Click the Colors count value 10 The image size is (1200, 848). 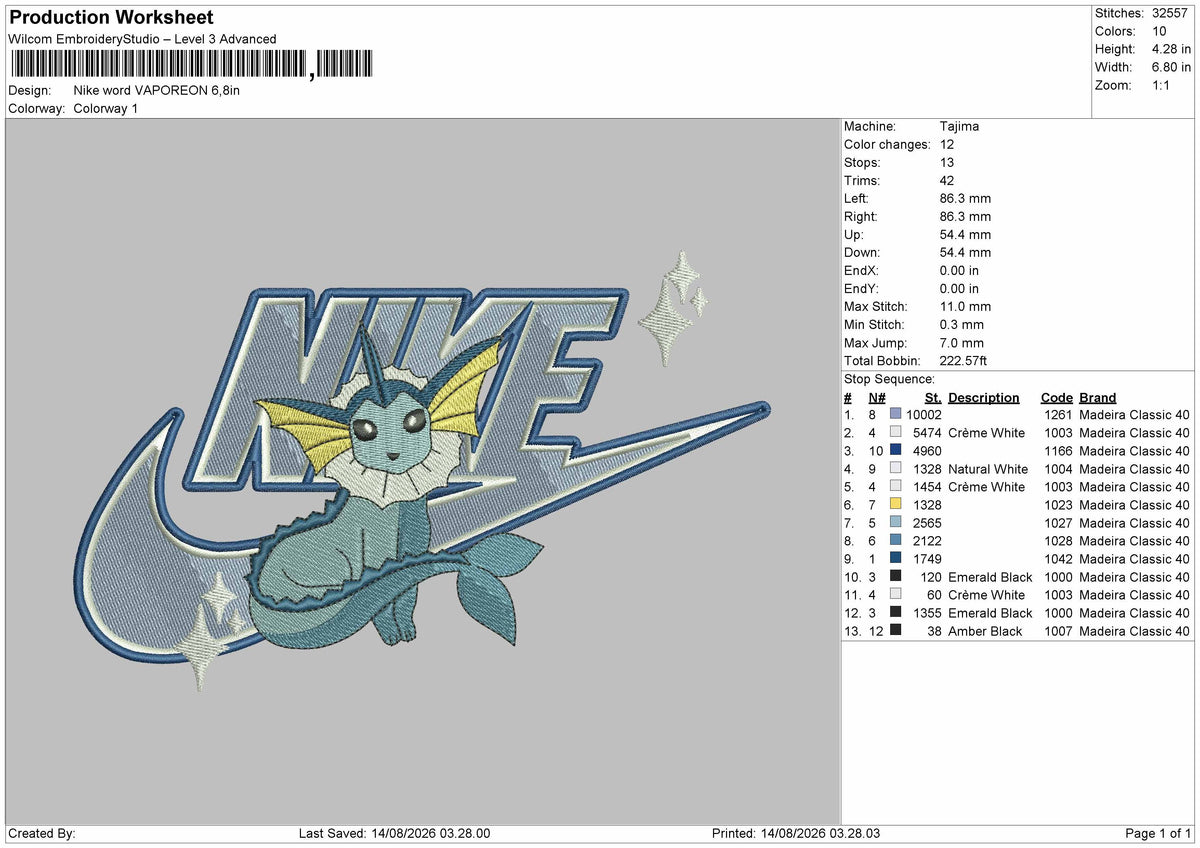(1157, 31)
